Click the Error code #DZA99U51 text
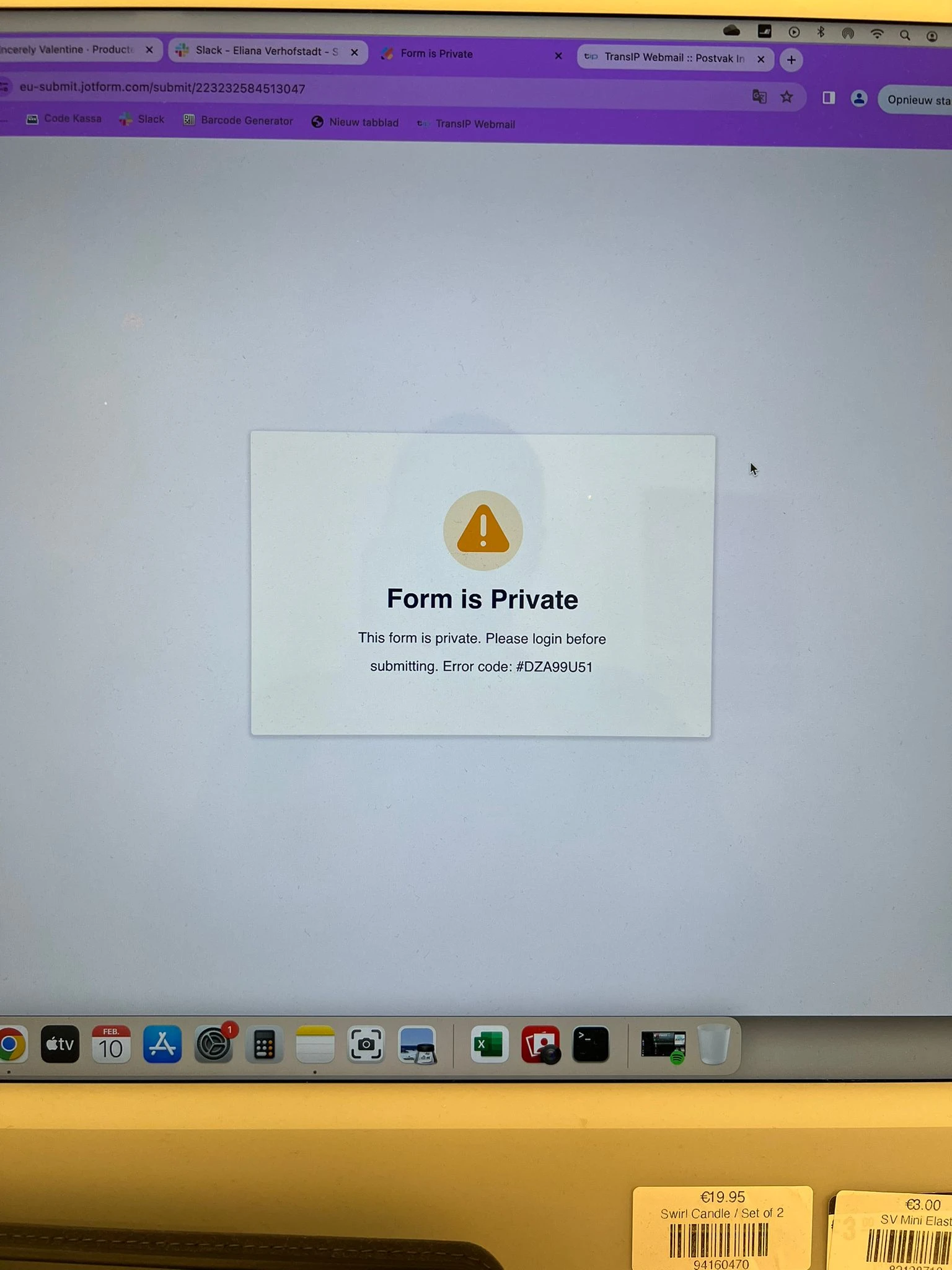The height and width of the screenshot is (1270, 952). coord(518,667)
